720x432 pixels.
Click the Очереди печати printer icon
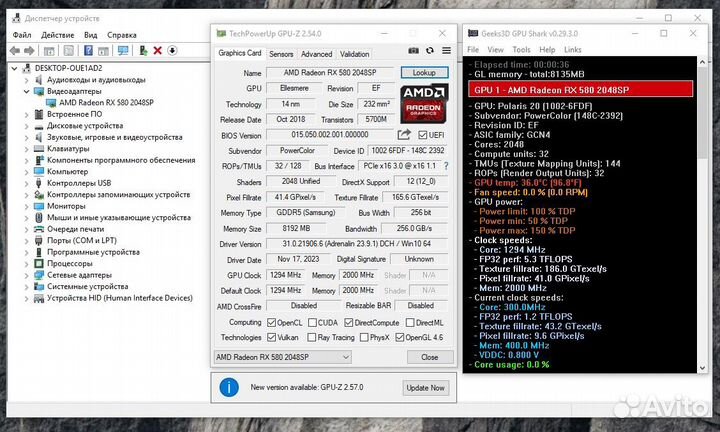pyautogui.click(x=39, y=229)
